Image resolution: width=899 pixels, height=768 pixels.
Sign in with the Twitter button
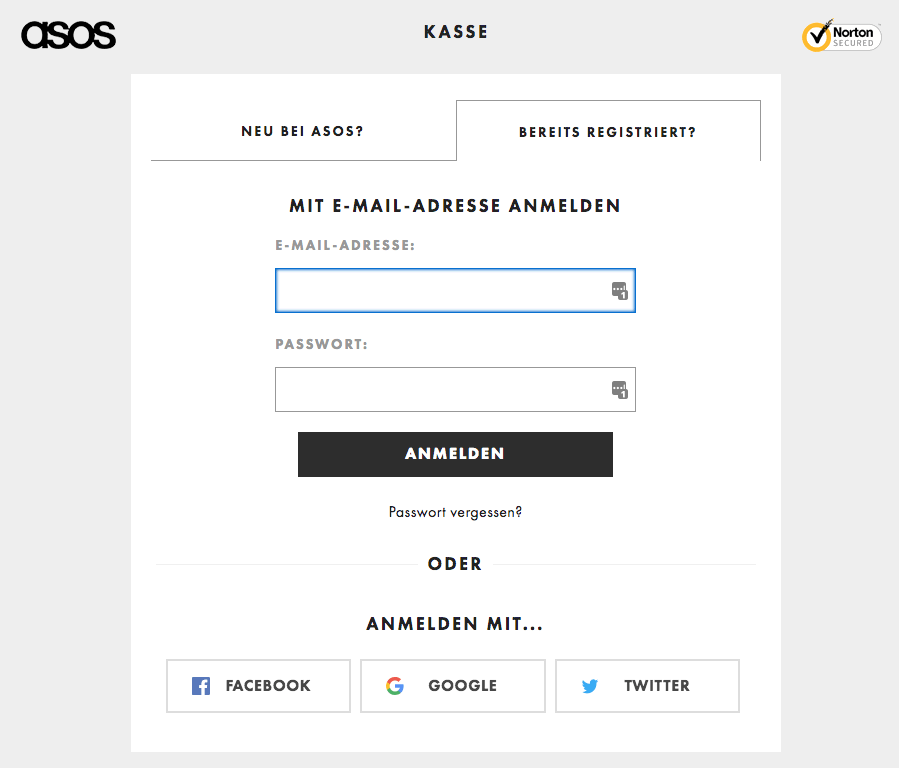coord(647,685)
